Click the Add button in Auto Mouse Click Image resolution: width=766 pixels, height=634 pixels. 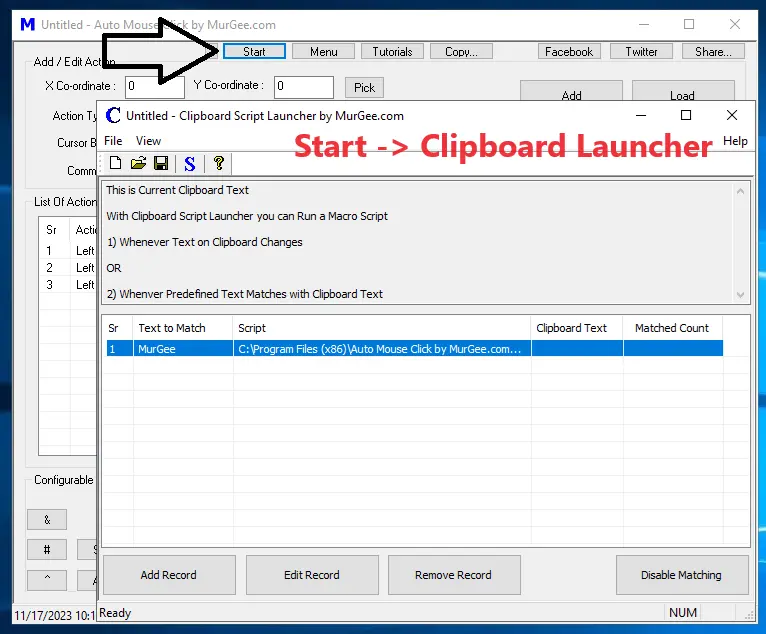click(571, 91)
